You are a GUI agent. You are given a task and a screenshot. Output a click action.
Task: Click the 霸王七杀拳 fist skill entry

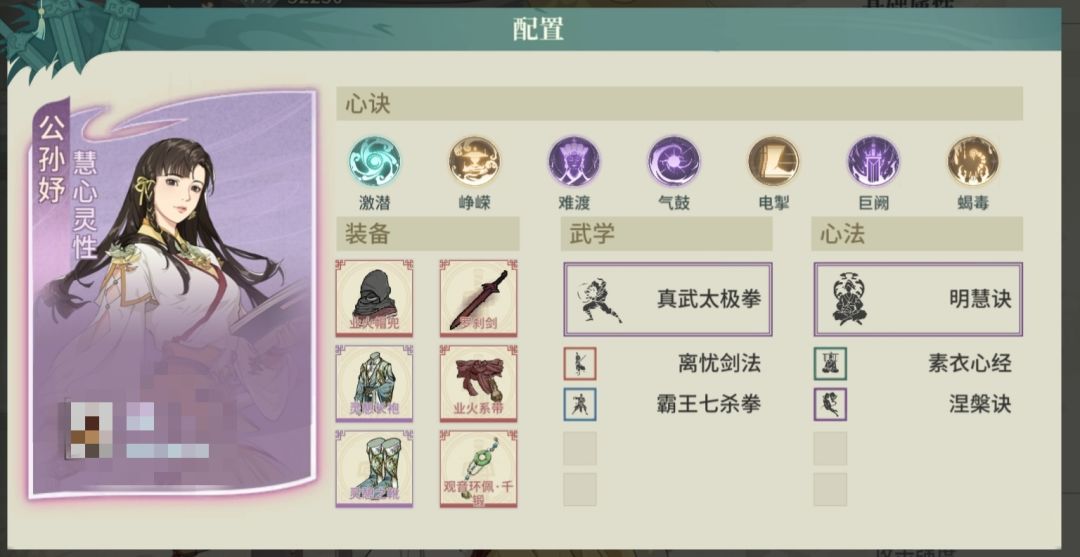pos(663,404)
